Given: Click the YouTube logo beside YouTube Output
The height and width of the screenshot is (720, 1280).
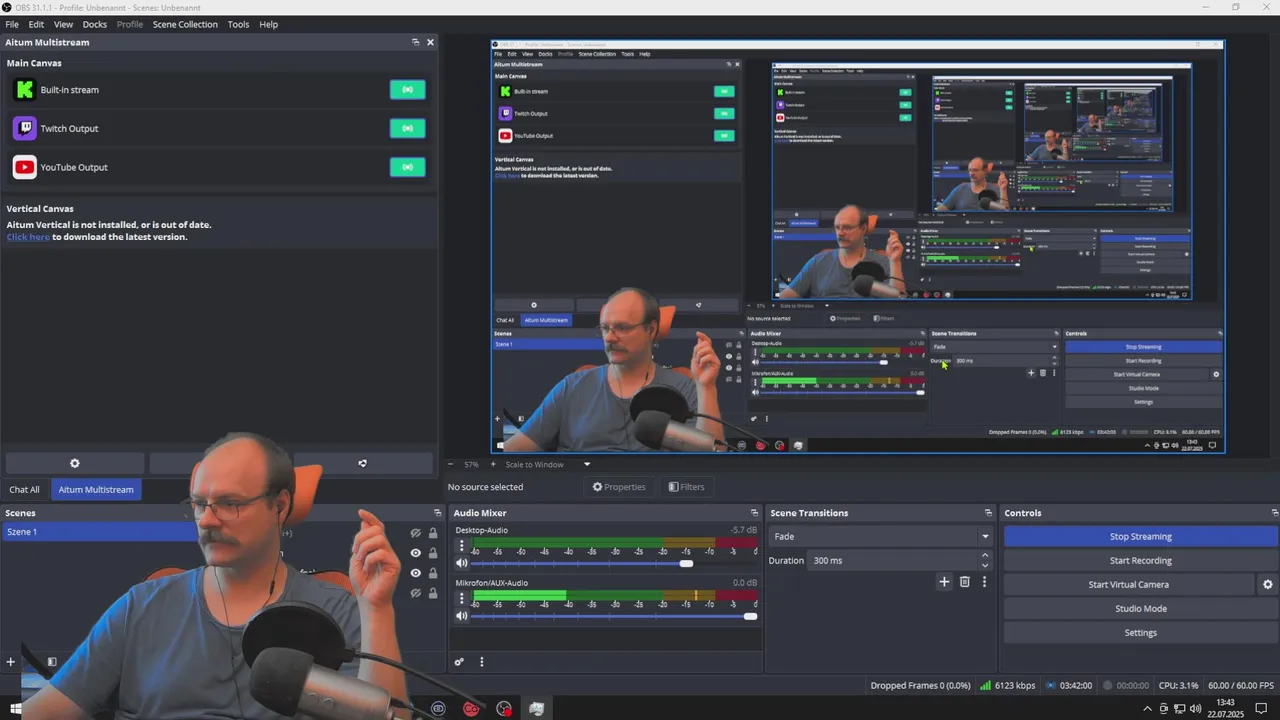Looking at the screenshot, I should (24, 168).
